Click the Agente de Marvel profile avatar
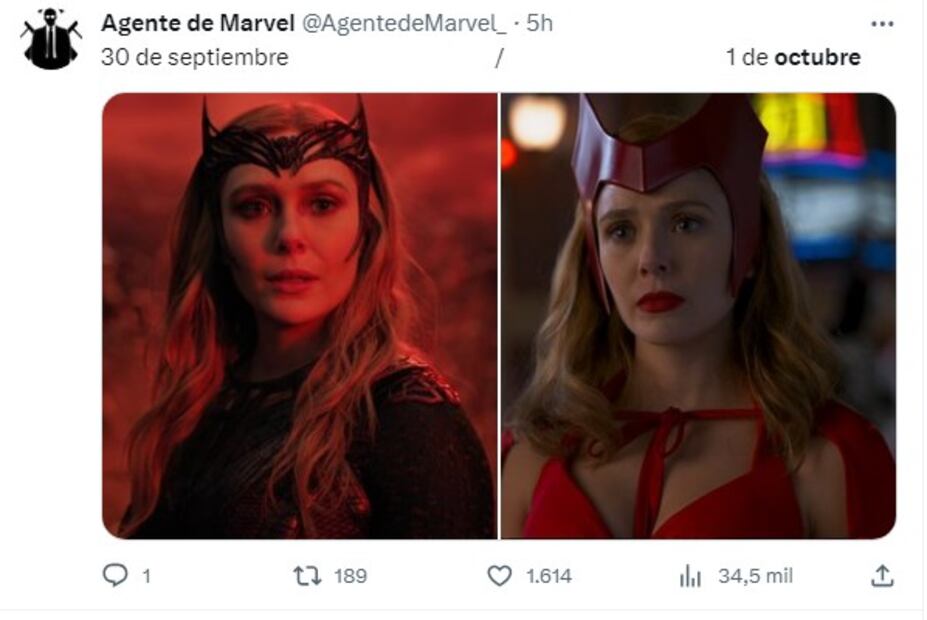This screenshot has height=620, width=927. [50, 39]
